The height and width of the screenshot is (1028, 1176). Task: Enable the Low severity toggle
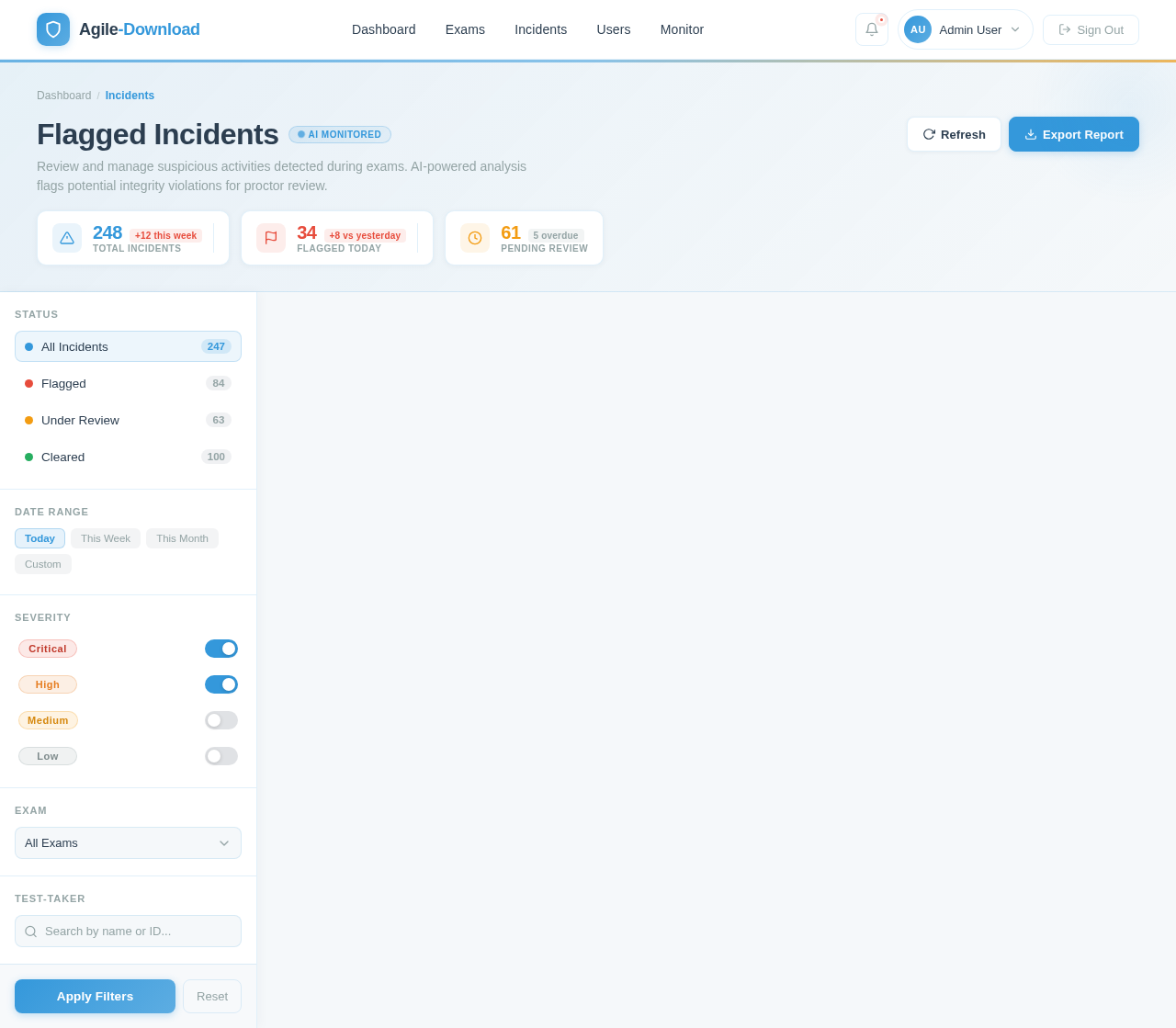(x=221, y=756)
